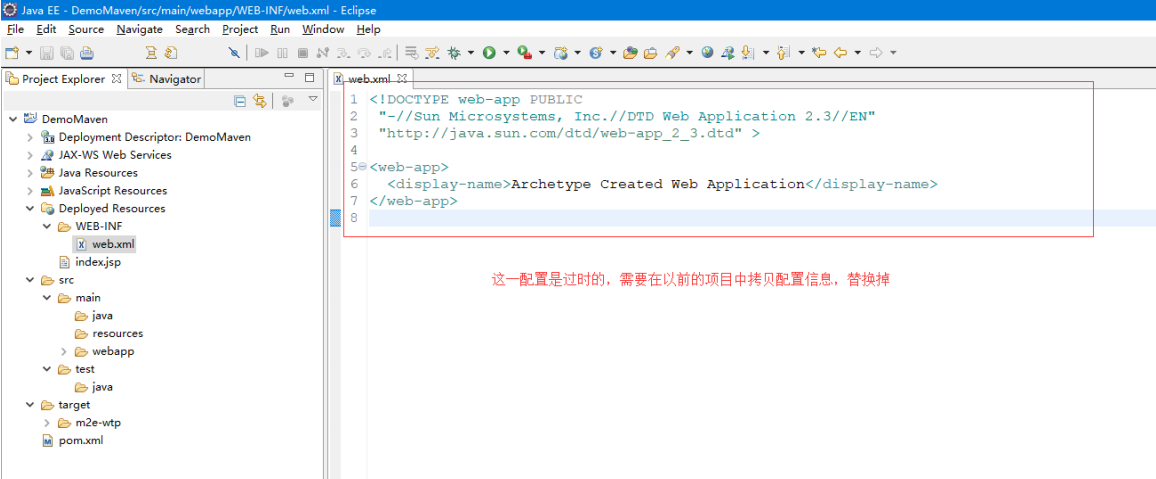Collapse the WEB-INF folder node
Image resolution: width=1156 pixels, height=479 pixels.
click(x=46, y=226)
